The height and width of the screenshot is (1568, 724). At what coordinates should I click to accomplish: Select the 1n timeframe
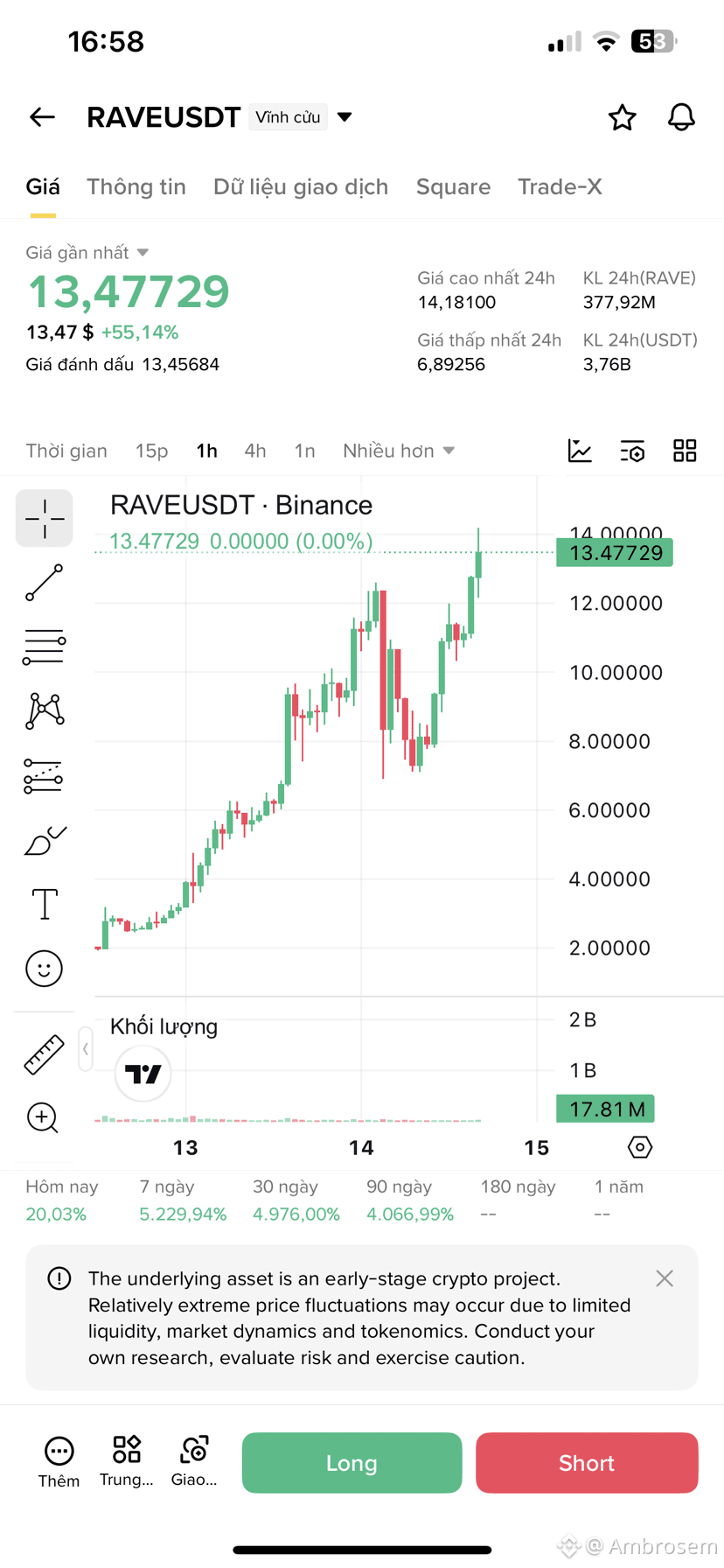tap(304, 451)
